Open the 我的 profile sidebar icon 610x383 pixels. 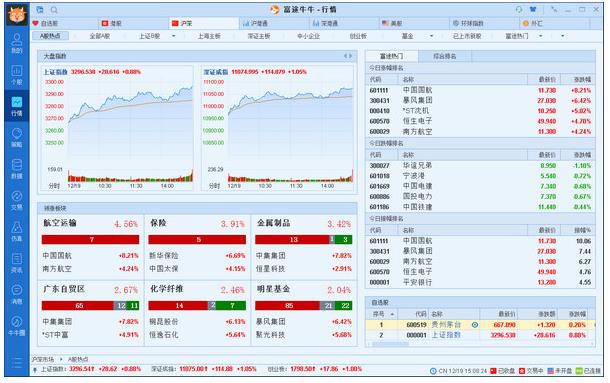click(16, 43)
